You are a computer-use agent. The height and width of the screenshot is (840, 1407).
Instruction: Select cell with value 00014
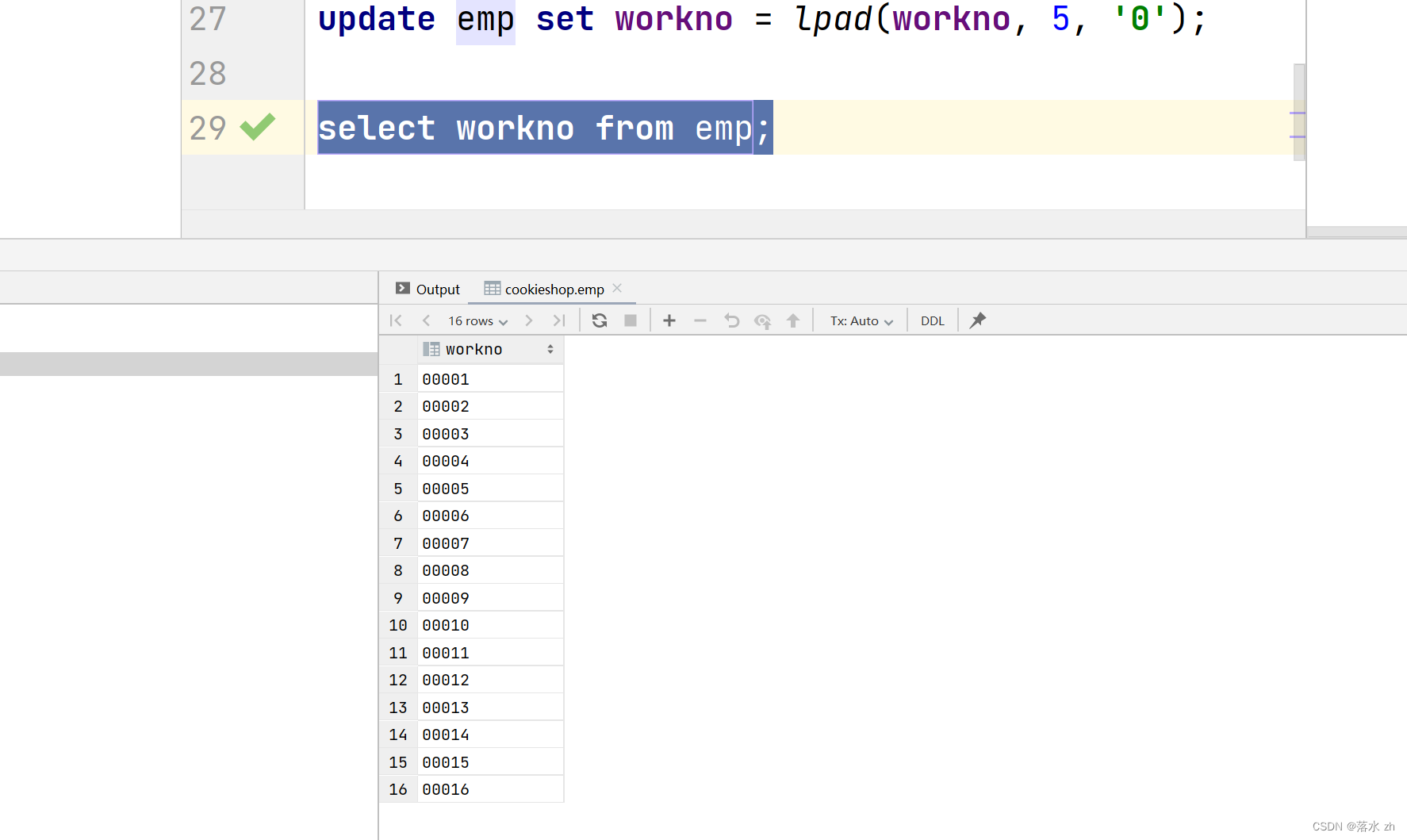pyautogui.click(x=490, y=735)
